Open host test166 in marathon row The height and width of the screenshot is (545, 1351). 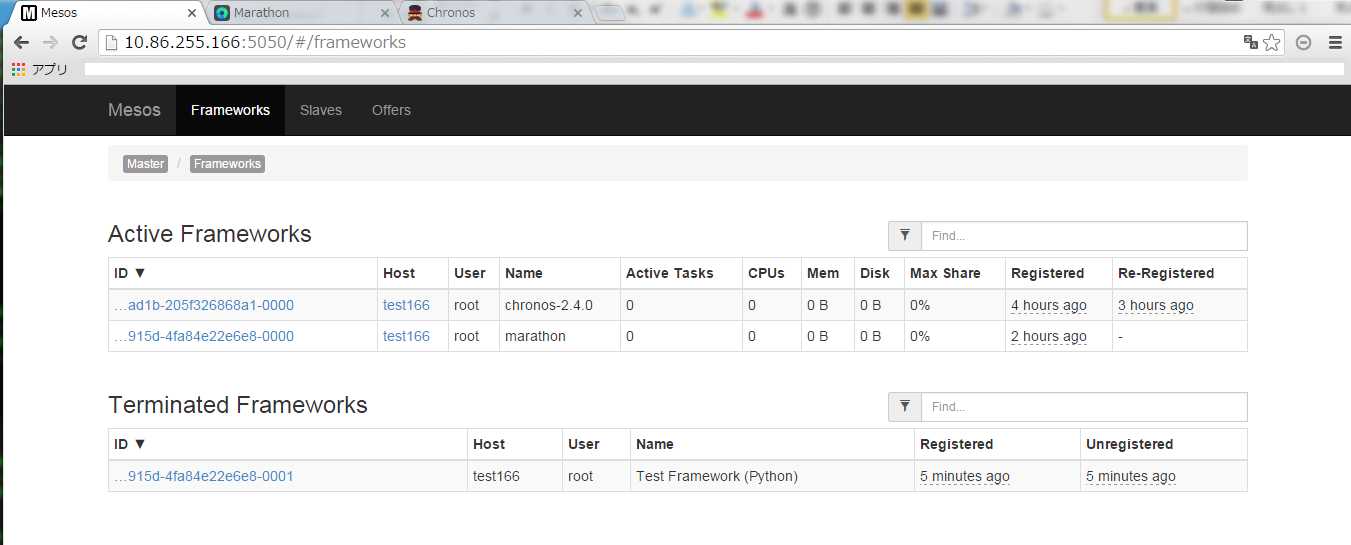pos(406,336)
